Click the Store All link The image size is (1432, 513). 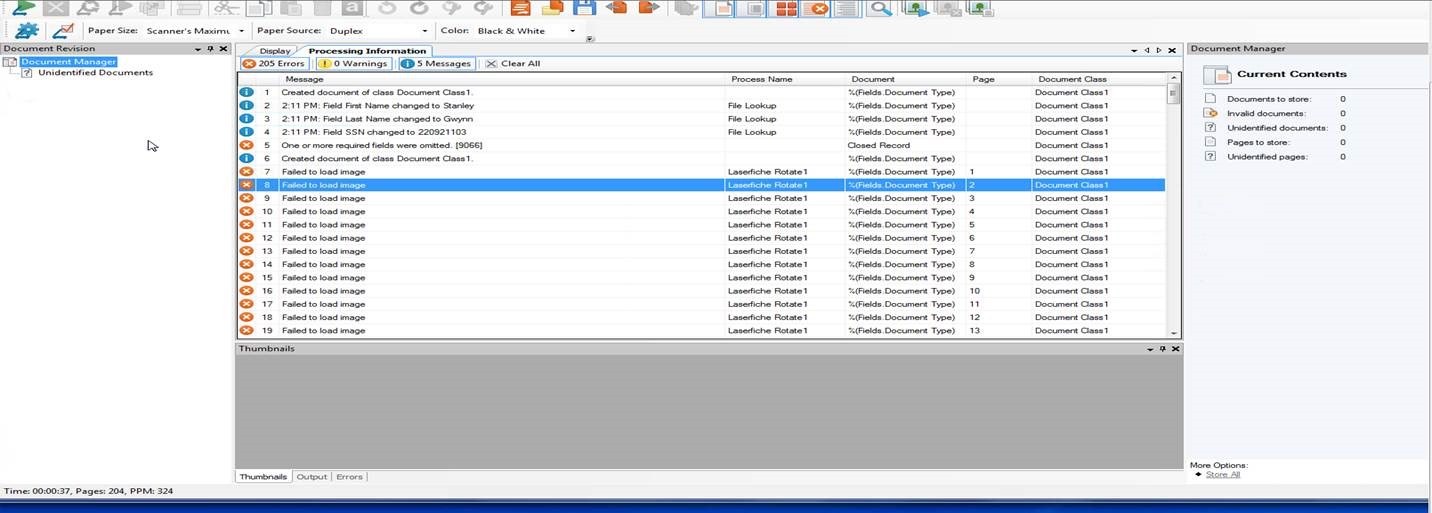click(1223, 475)
